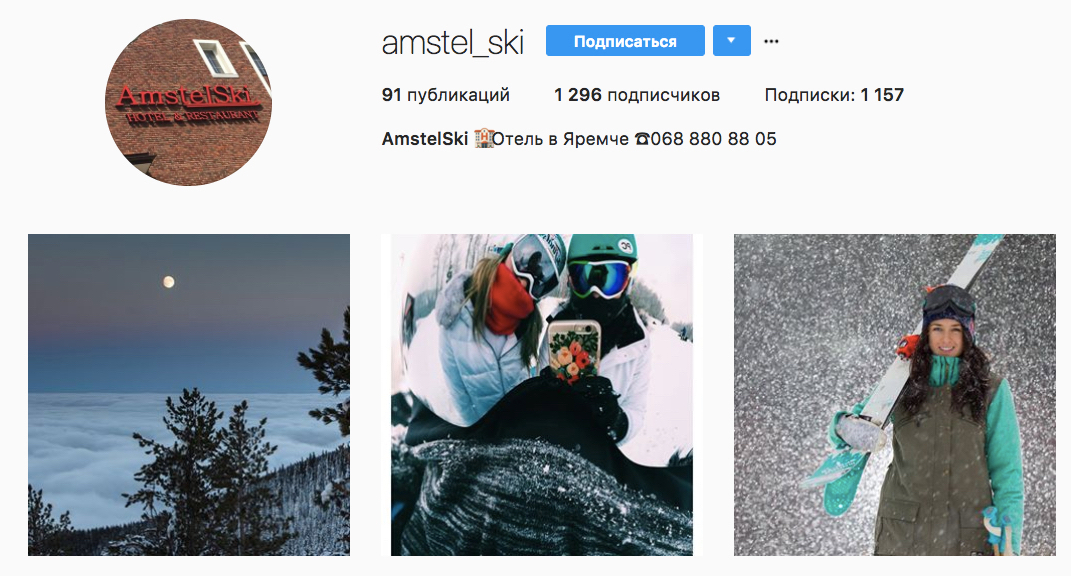Click the floral phone case in the selfie
Screen dimensions: 1071x576
click(x=575, y=351)
